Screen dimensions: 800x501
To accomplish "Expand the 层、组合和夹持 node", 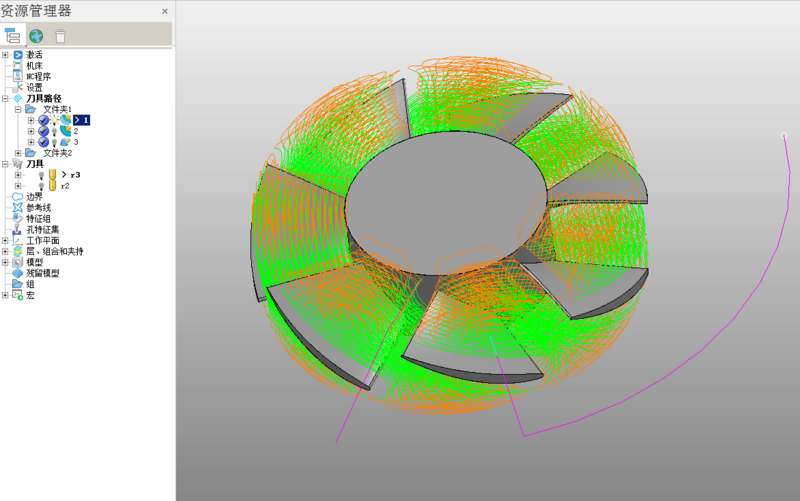I will tap(5, 252).
